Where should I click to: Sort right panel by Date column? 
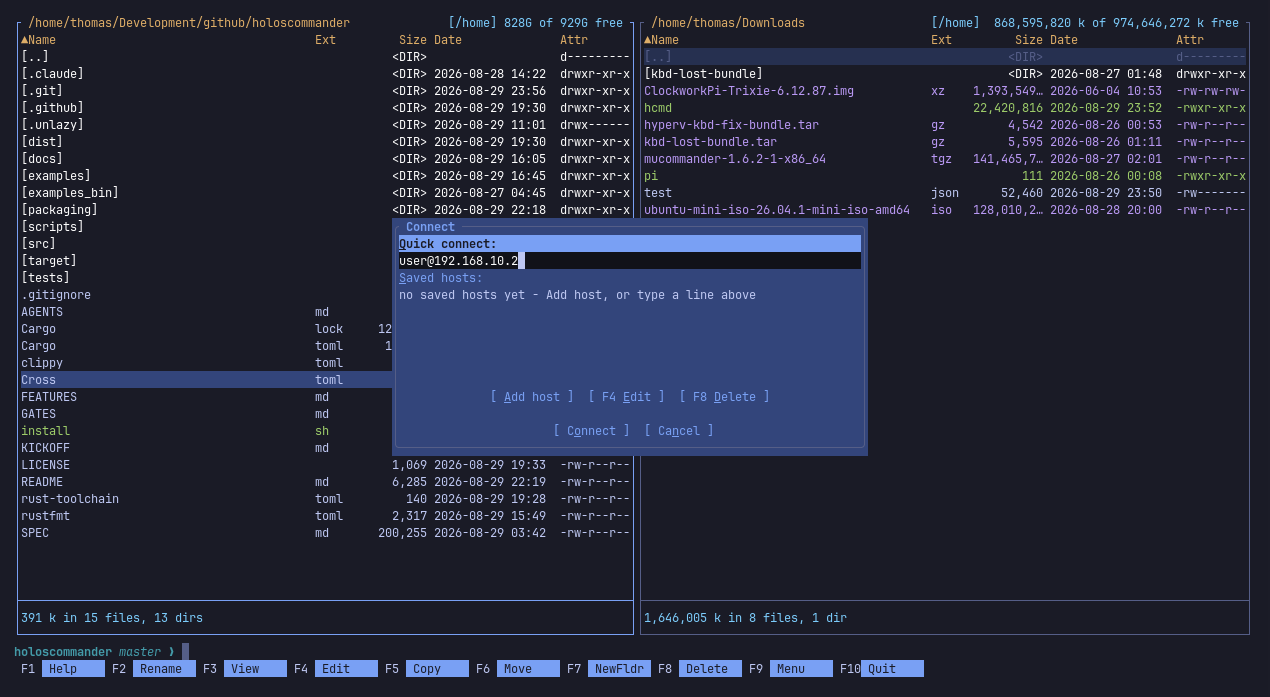click(1064, 40)
